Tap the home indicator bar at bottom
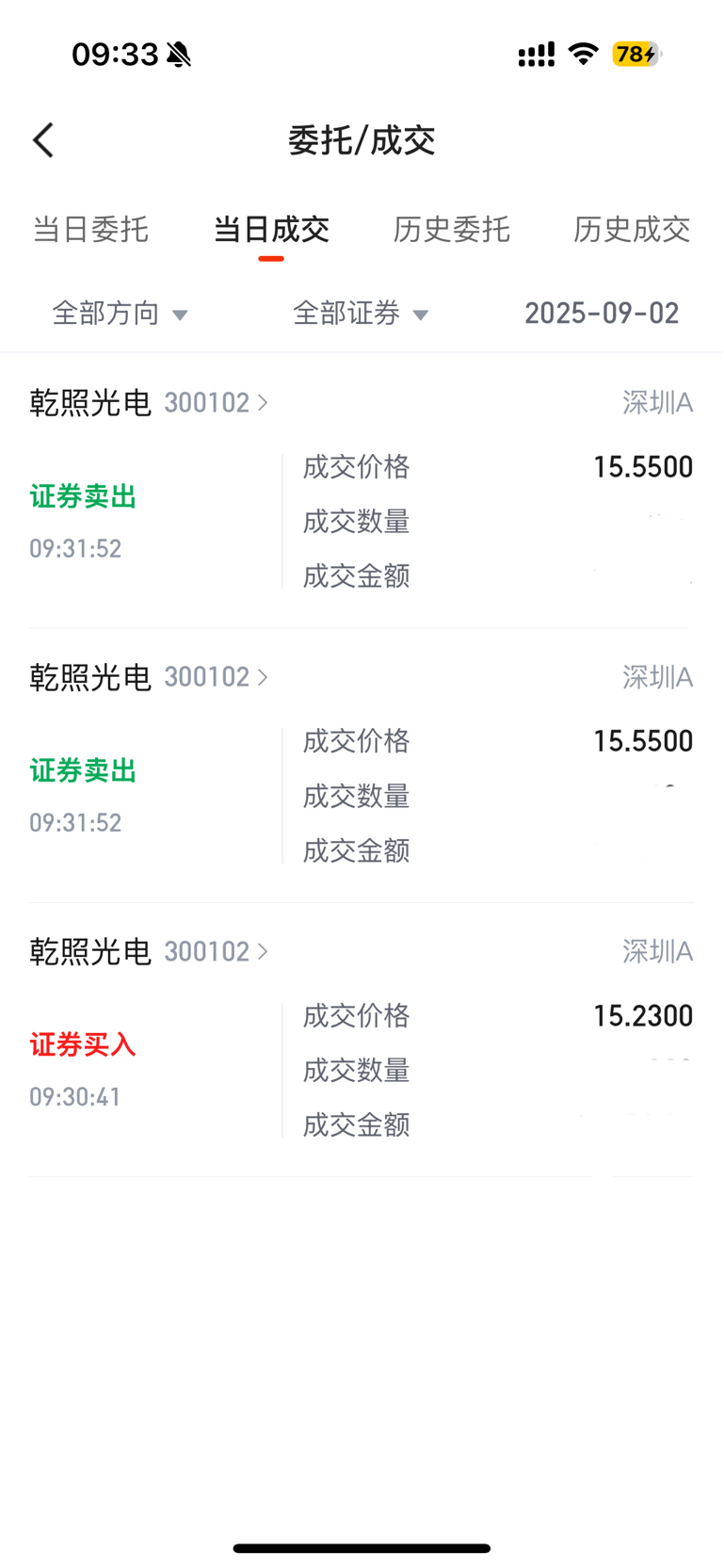Image resolution: width=724 pixels, height=1568 pixels. tap(362, 1548)
